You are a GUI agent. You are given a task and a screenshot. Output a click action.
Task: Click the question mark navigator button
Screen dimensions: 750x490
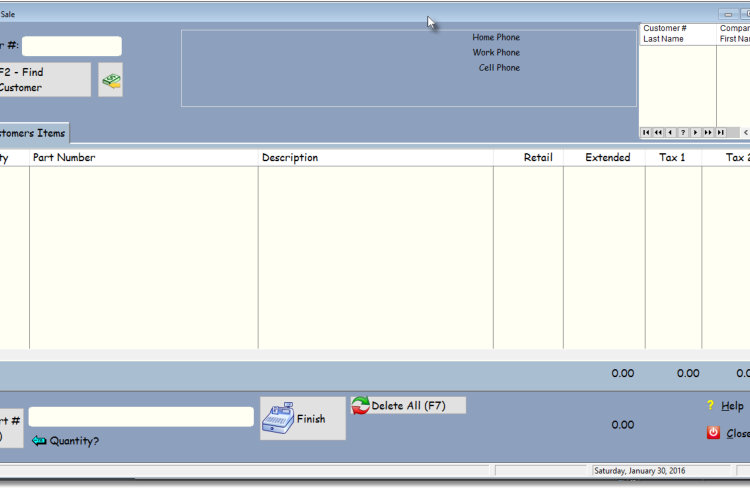[x=683, y=132]
